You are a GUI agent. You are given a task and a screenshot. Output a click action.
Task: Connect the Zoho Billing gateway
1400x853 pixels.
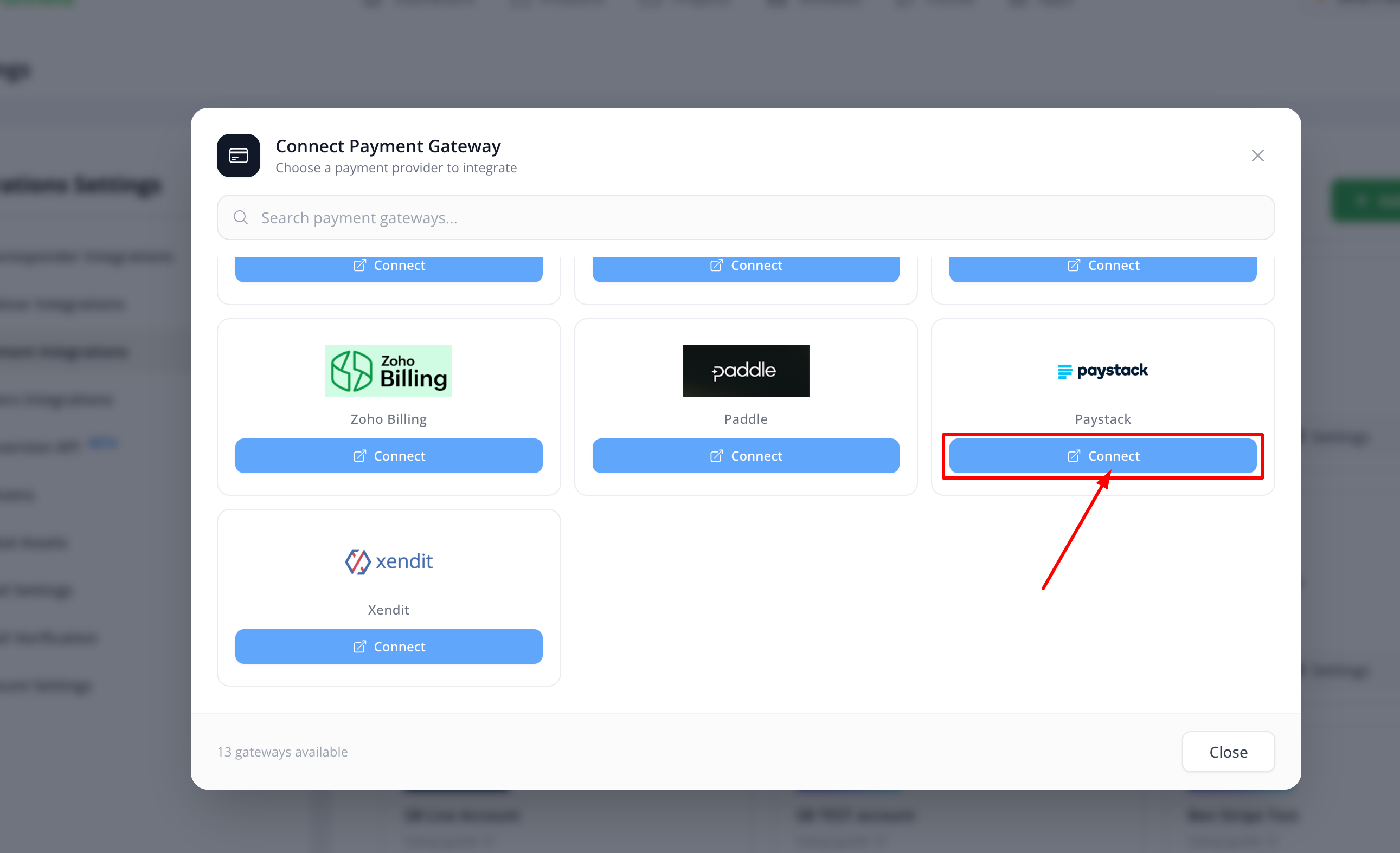point(389,455)
